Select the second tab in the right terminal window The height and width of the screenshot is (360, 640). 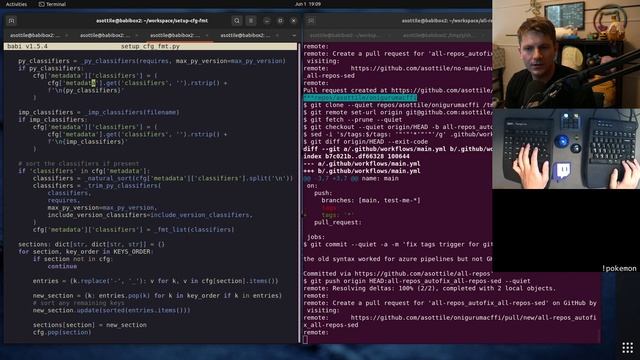pos(439,36)
